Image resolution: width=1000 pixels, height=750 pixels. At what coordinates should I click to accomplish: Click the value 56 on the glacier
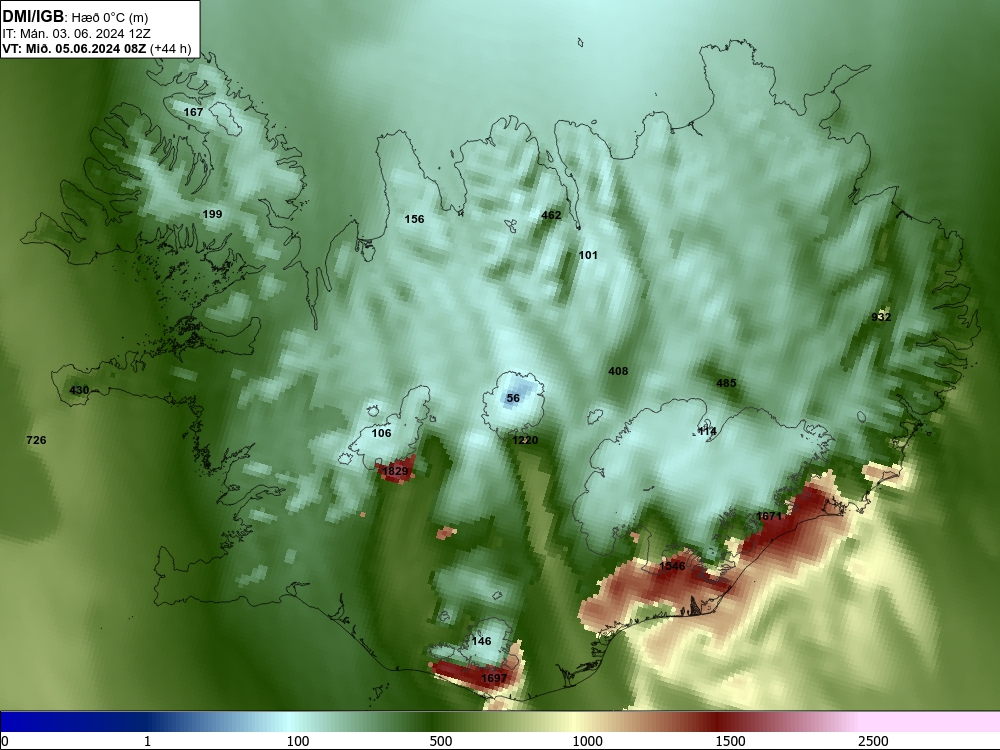(513, 399)
